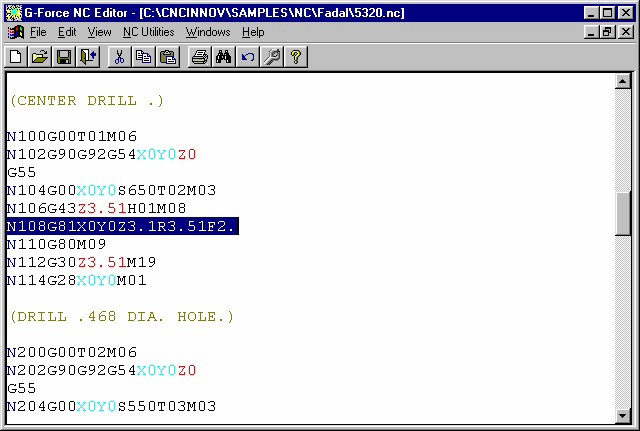This screenshot has height=431, width=640.
Task: Click line N202G90G92G54X0Y0Z0
Action: point(102,370)
